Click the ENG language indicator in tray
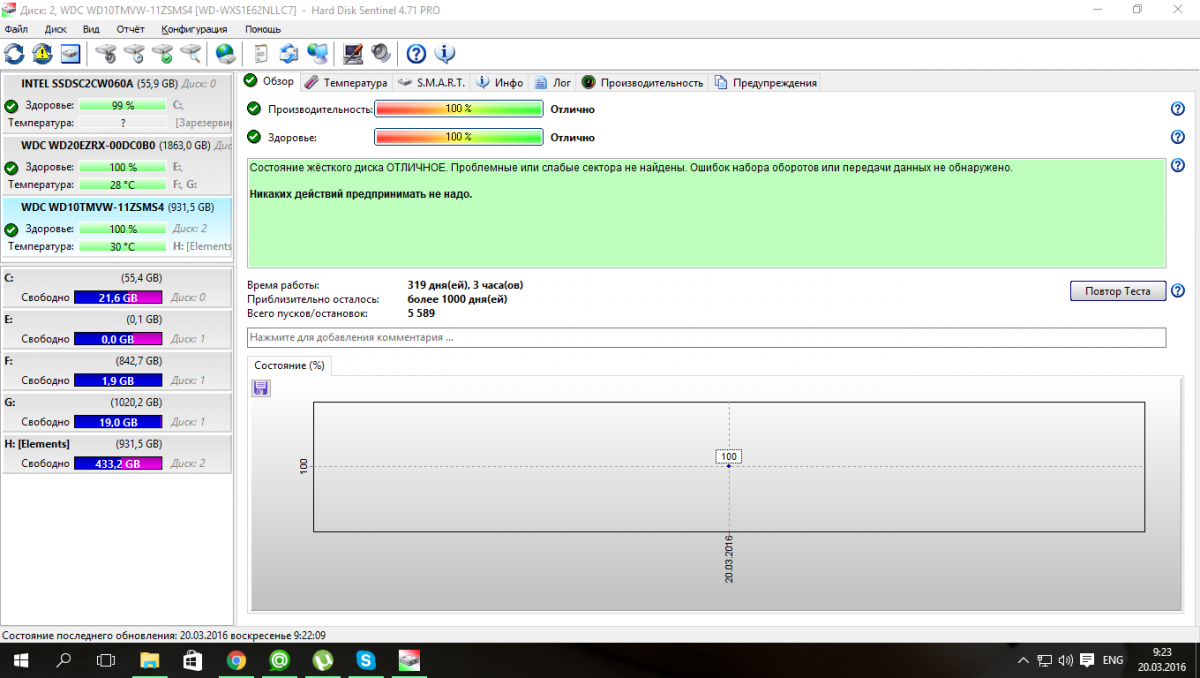1200x678 pixels. click(x=1112, y=660)
